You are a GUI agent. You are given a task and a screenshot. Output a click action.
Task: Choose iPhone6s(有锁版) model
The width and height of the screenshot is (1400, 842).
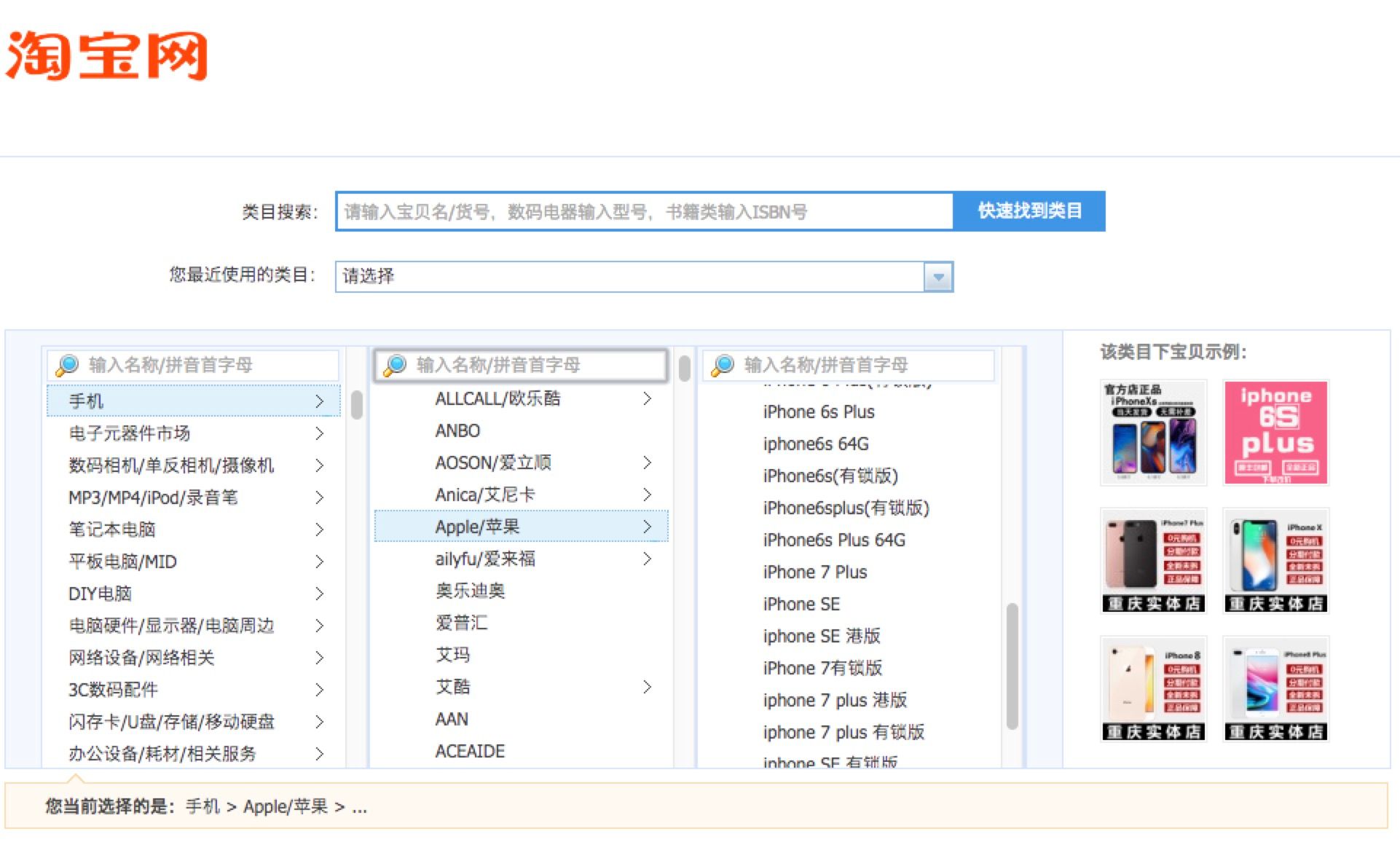click(x=849, y=476)
